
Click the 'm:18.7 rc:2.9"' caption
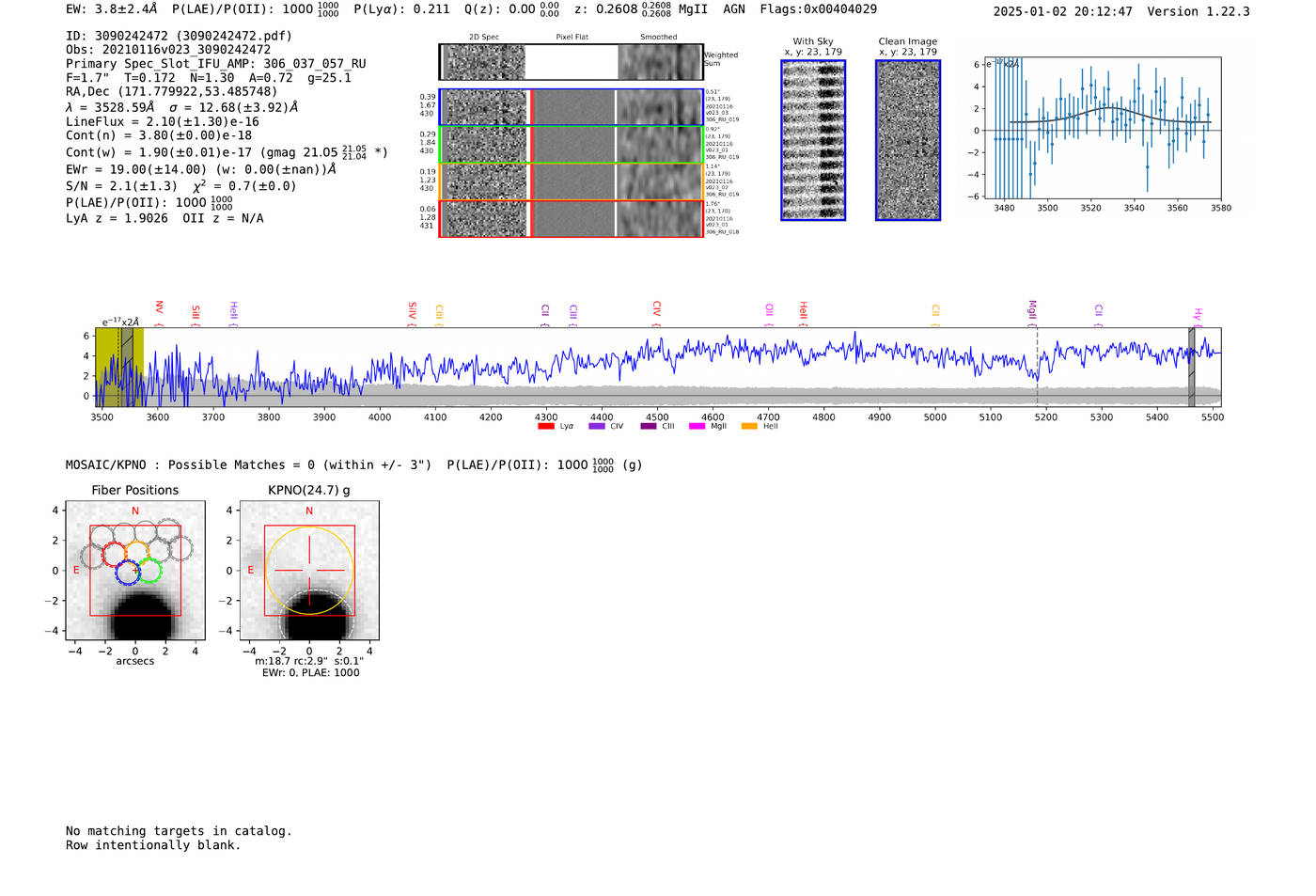click(310, 661)
